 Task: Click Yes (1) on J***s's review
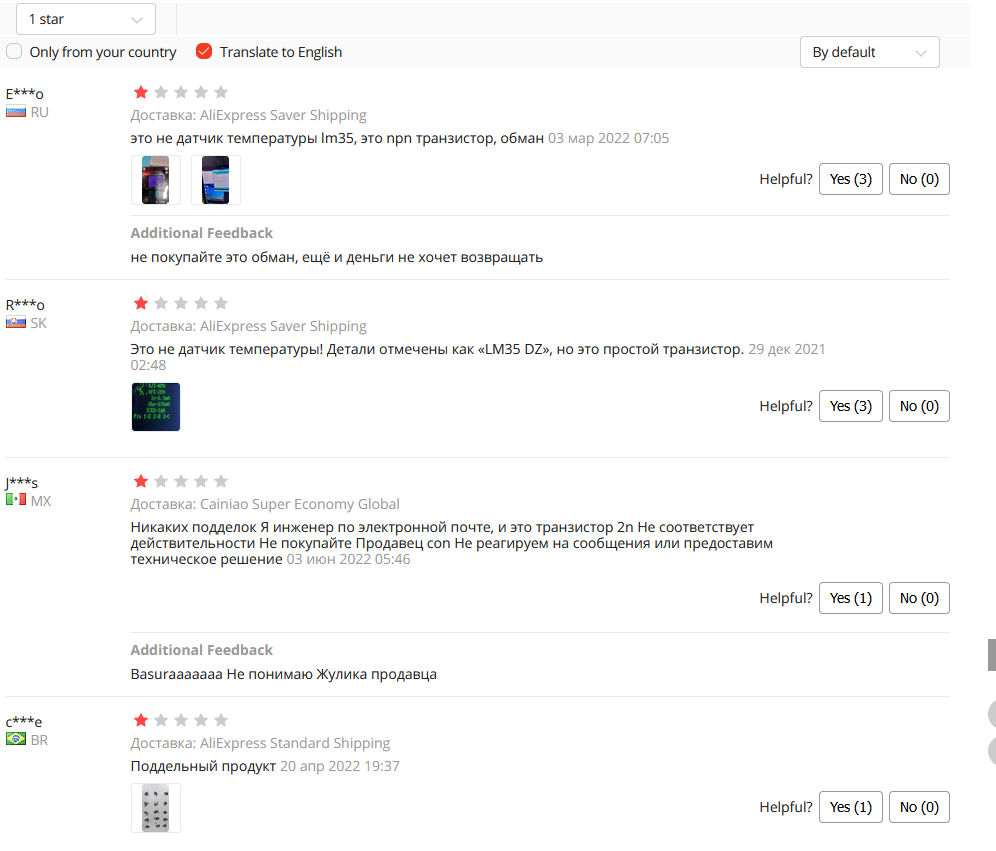(851, 598)
